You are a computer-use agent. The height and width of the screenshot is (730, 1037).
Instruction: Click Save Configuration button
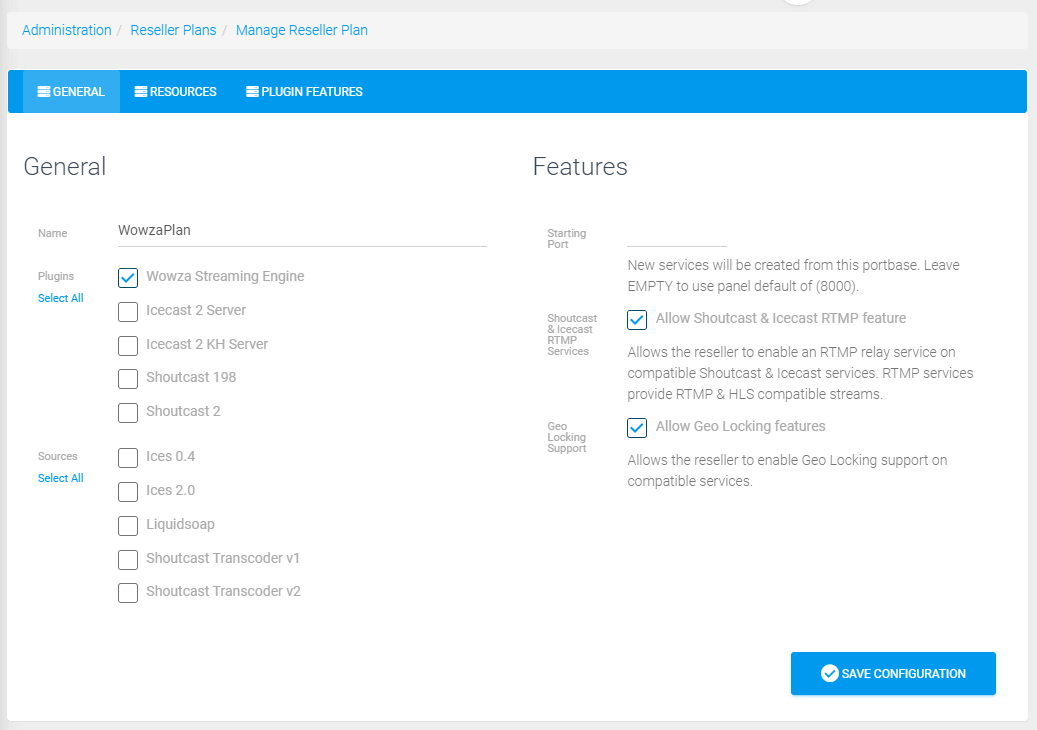[893, 674]
